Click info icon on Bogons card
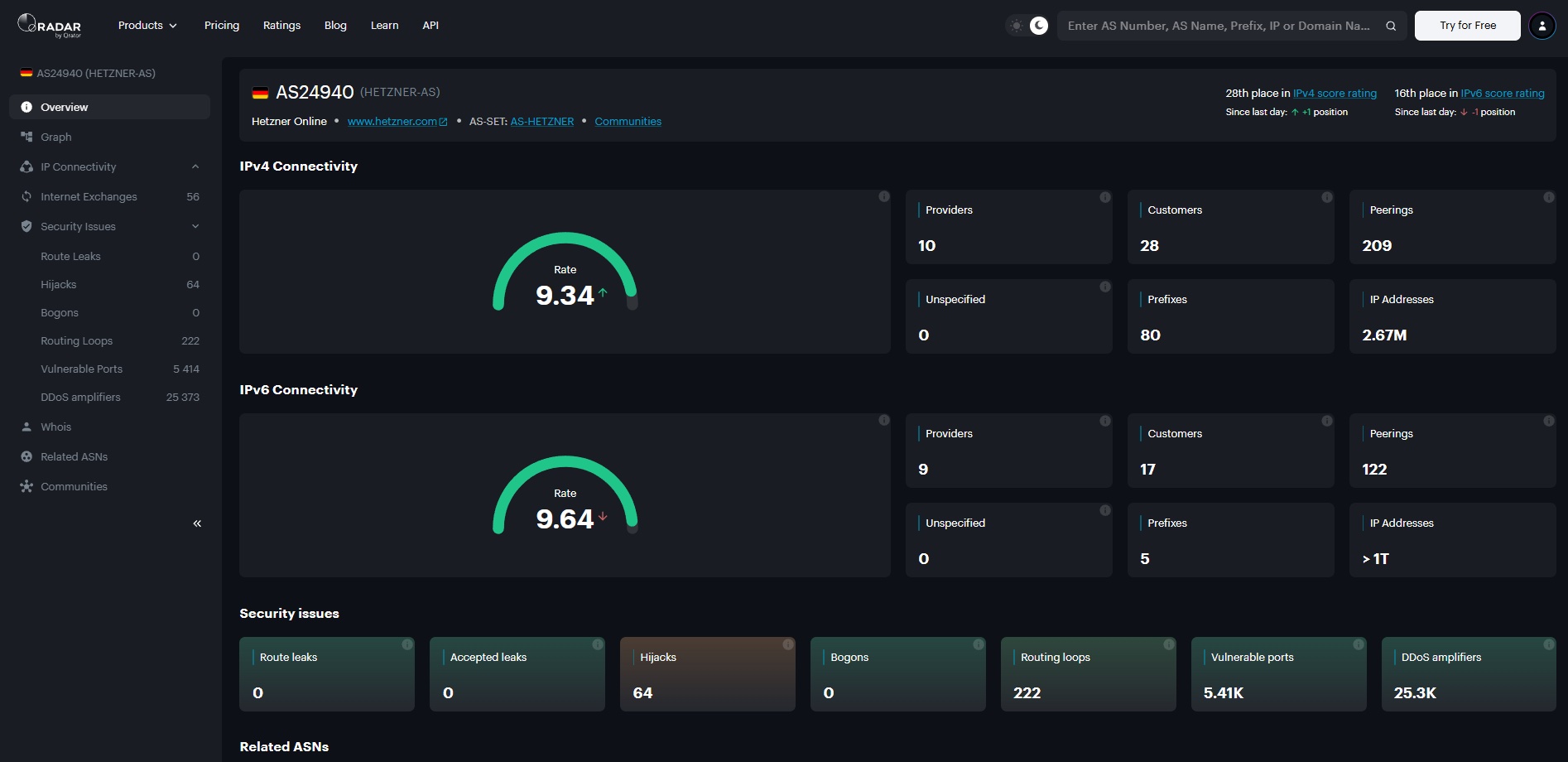The width and height of the screenshot is (1568, 762). (x=979, y=644)
